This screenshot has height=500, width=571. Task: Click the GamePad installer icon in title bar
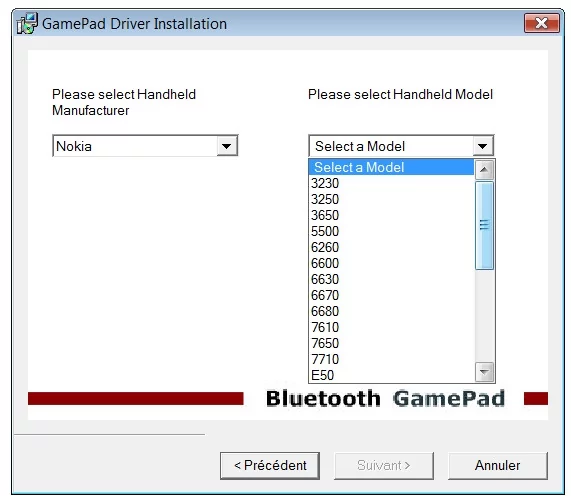27,24
